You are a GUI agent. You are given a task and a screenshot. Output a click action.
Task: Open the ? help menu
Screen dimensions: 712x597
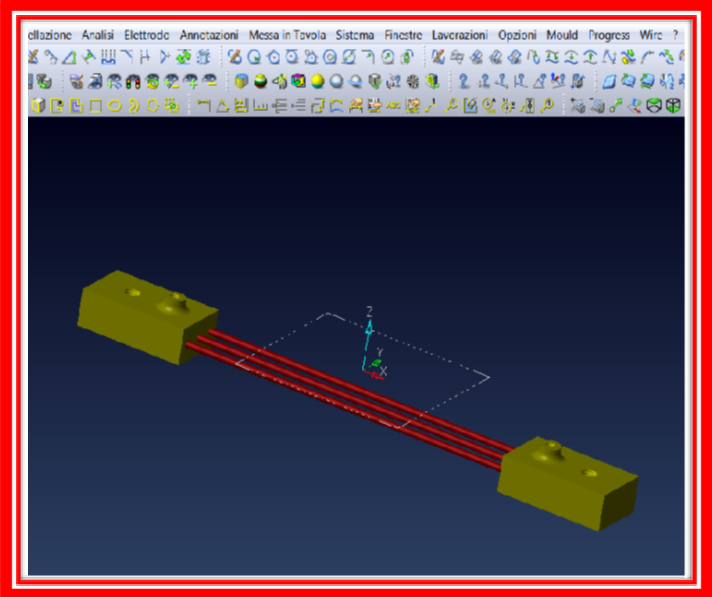click(675, 34)
